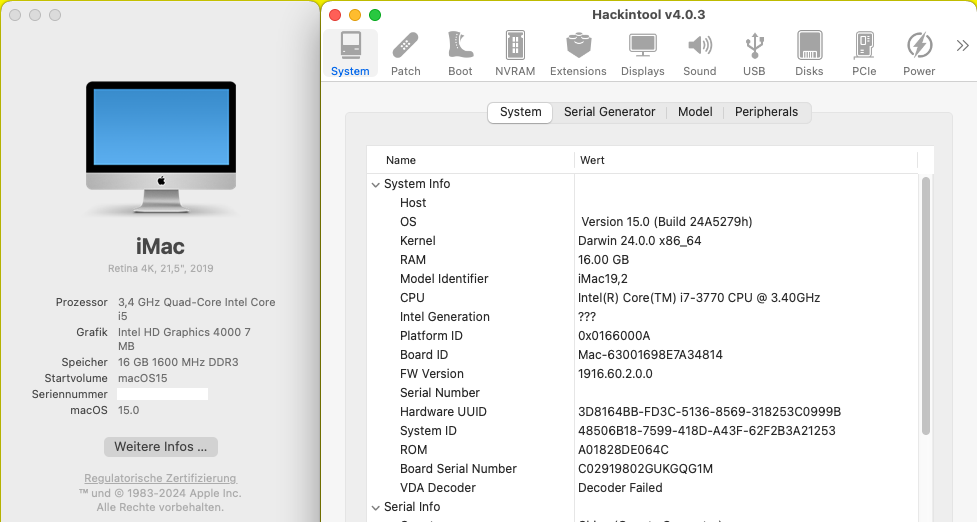Click the Wert column header
Viewport: 977px width, 522px height.
[x=745, y=160]
